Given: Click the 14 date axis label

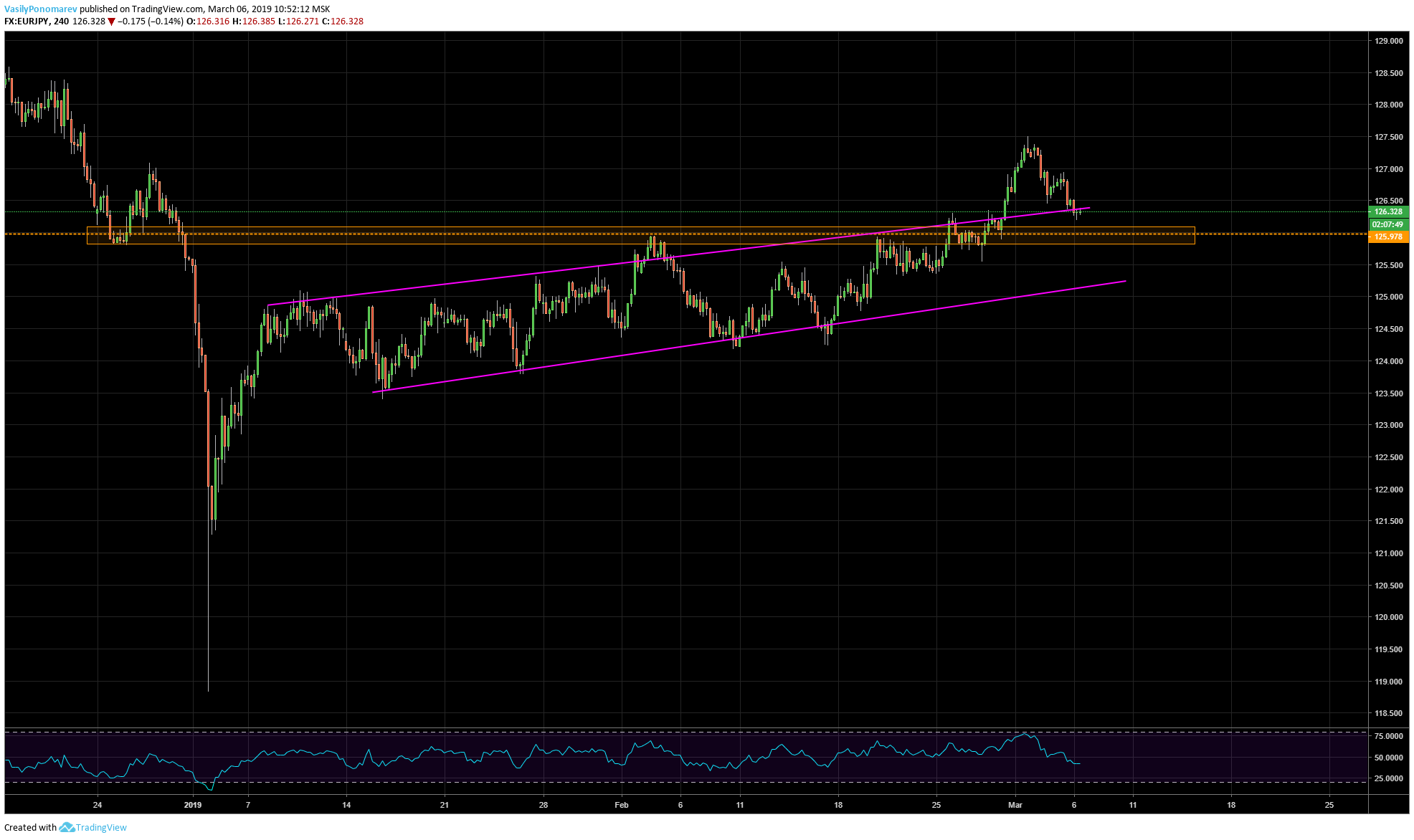Looking at the screenshot, I should [346, 805].
